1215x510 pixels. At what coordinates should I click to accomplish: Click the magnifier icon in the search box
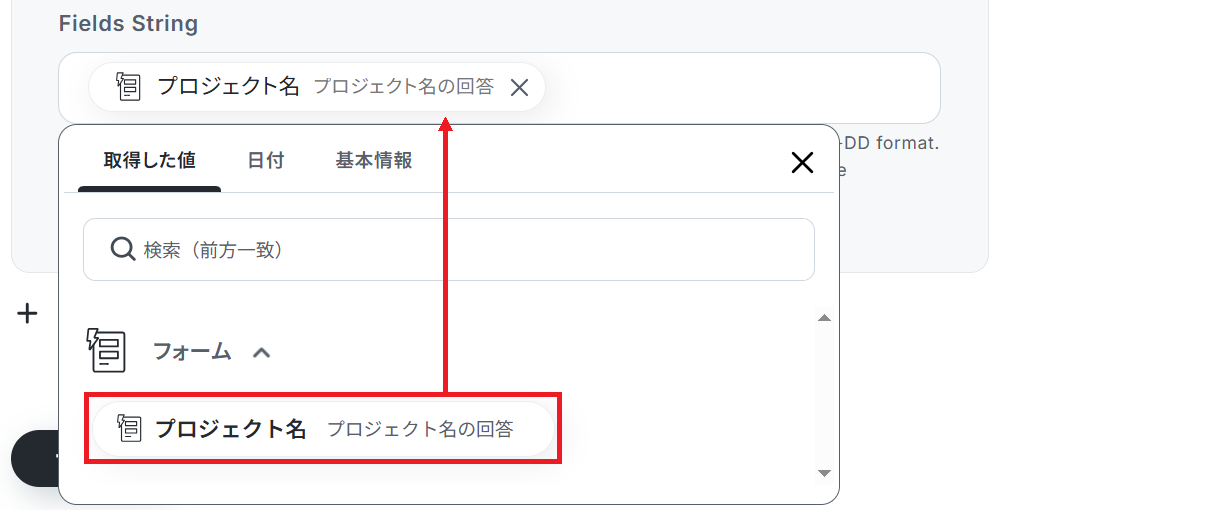[x=122, y=249]
